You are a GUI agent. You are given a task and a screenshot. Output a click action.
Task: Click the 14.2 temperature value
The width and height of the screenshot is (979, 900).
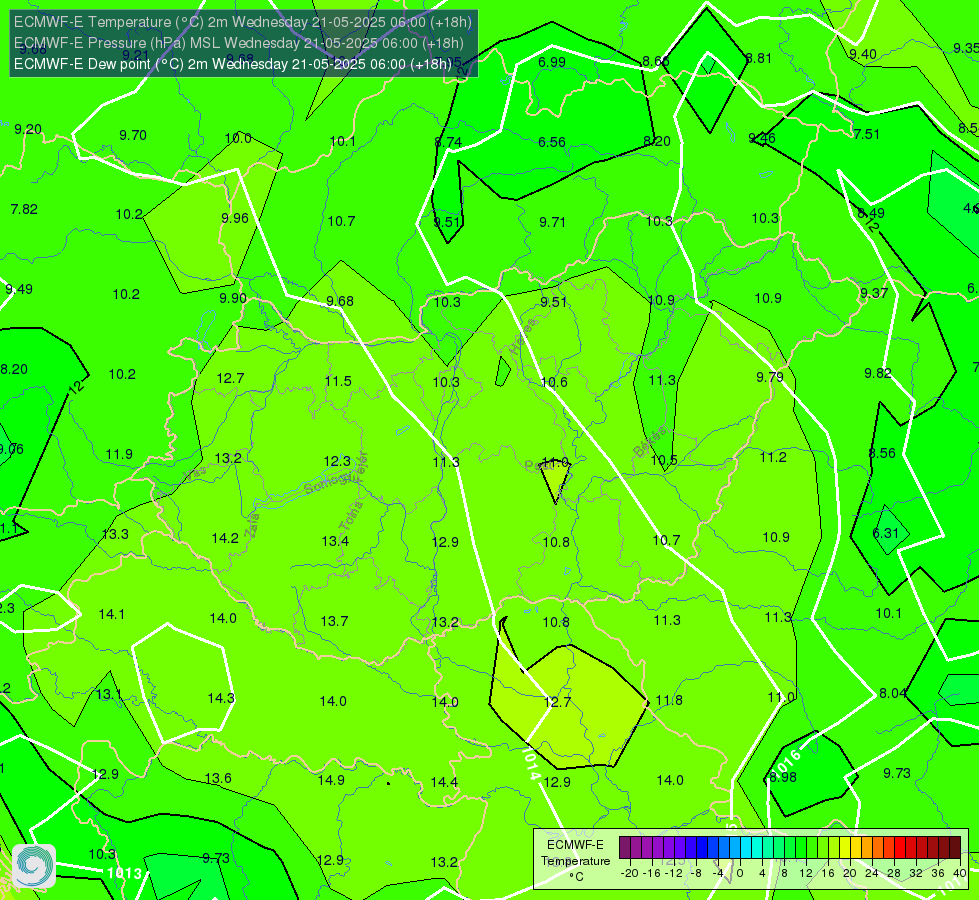pyautogui.click(x=225, y=538)
